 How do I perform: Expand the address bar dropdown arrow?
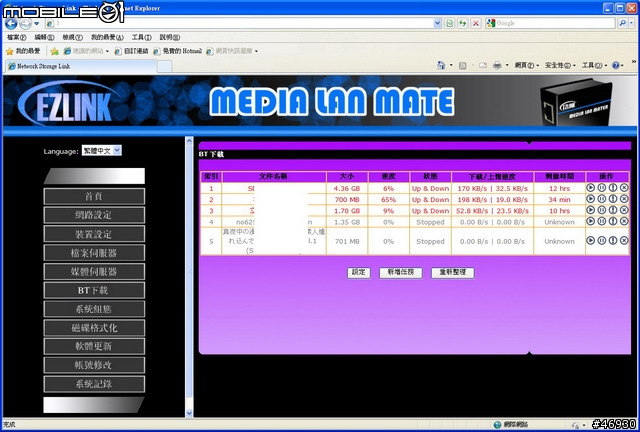point(437,23)
